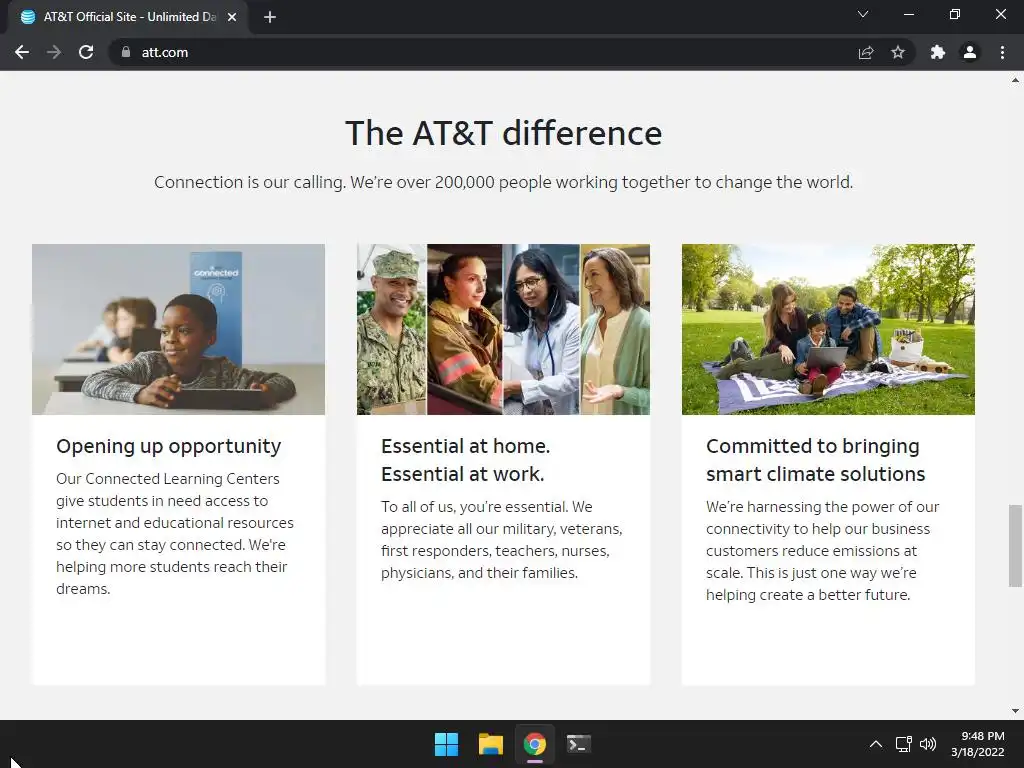Minimize the Chrome window

point(908,14)
